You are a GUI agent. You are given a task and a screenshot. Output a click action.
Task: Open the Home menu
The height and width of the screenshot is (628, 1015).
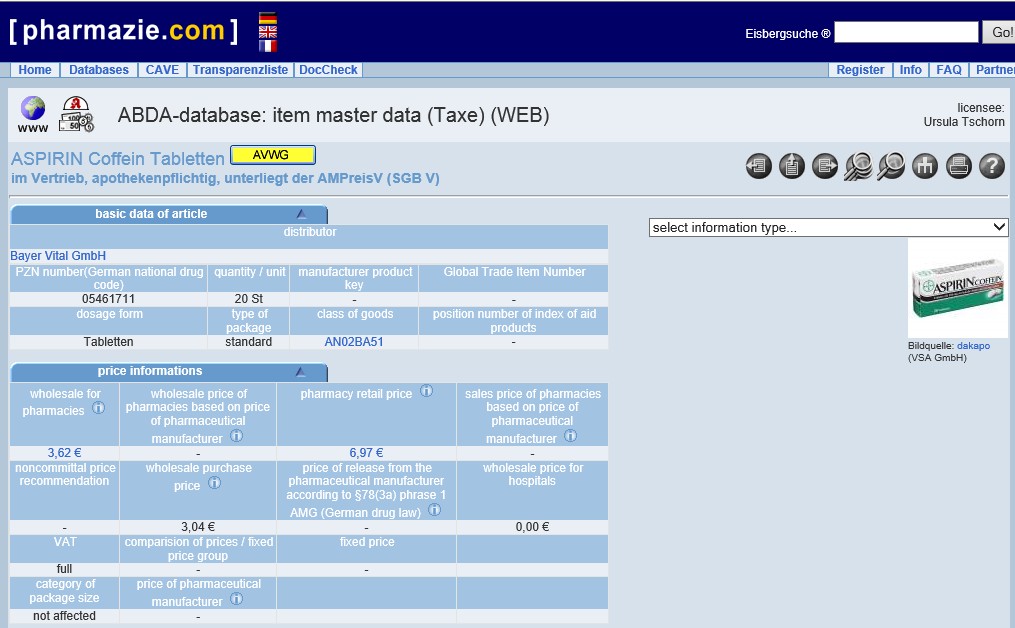coord(35,70)
